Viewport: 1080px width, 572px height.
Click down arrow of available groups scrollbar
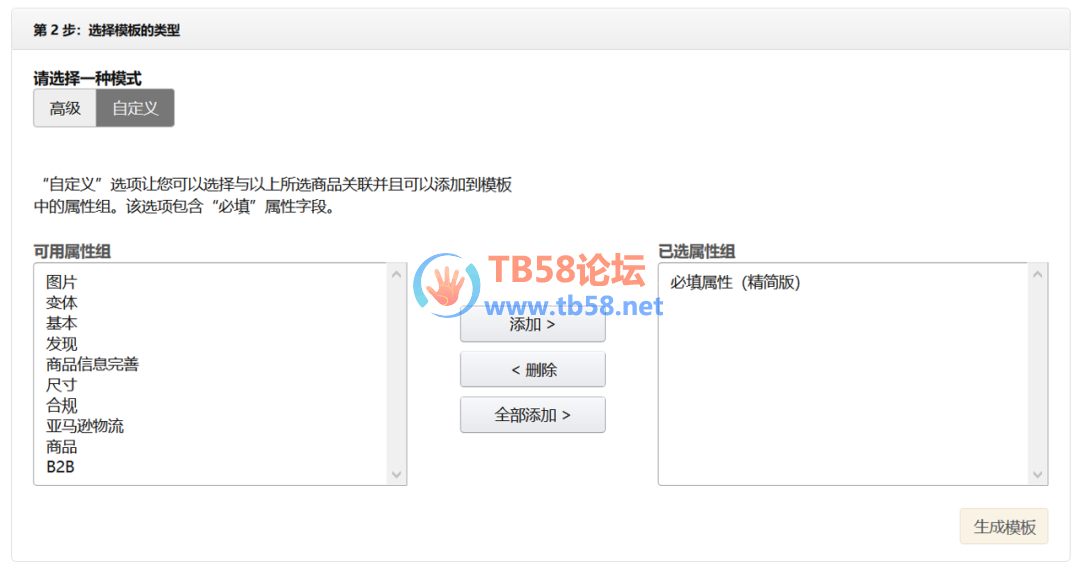(x=396, y=474)
